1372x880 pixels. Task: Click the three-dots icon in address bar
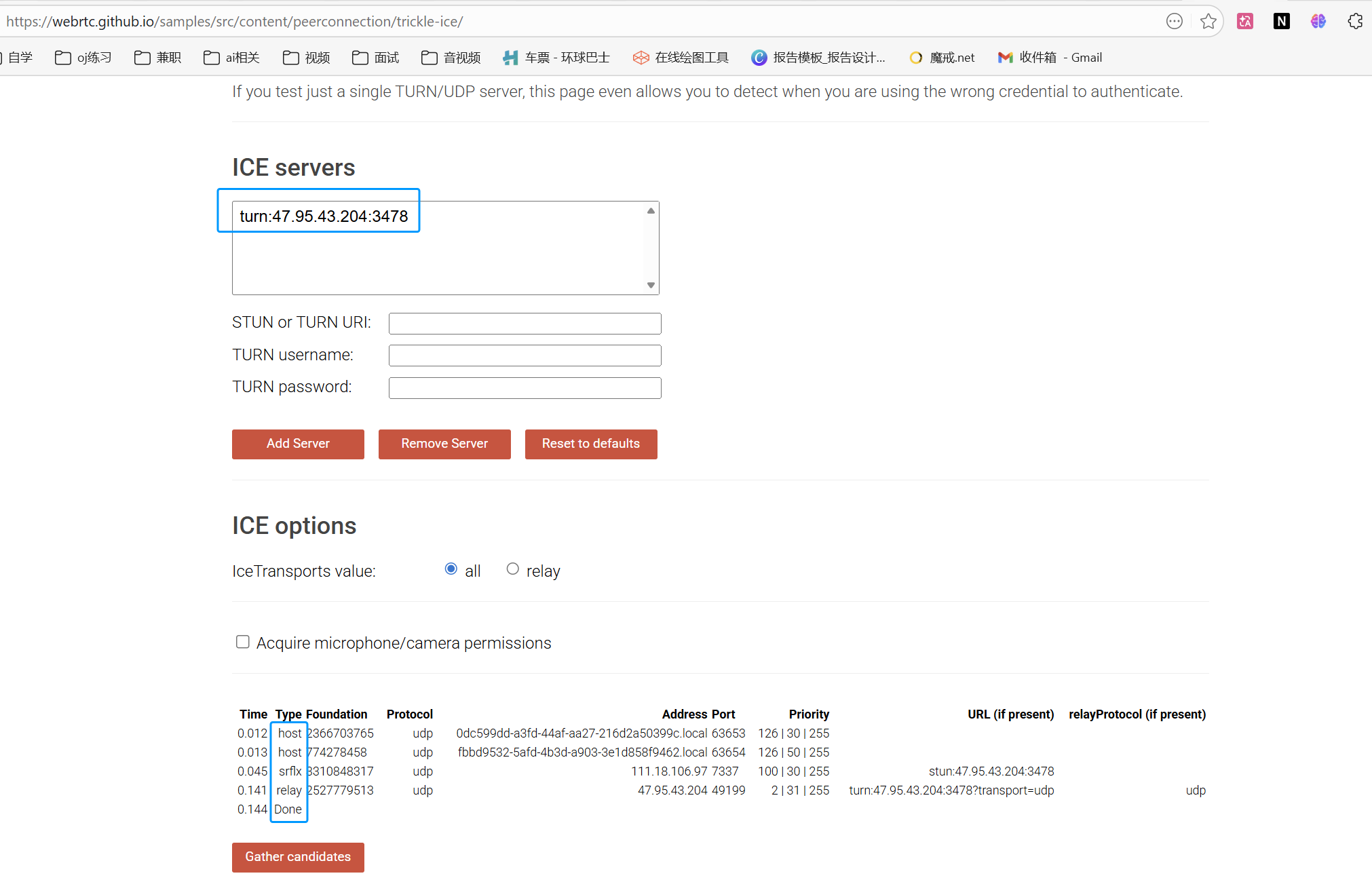click(x=1174, y=22)
